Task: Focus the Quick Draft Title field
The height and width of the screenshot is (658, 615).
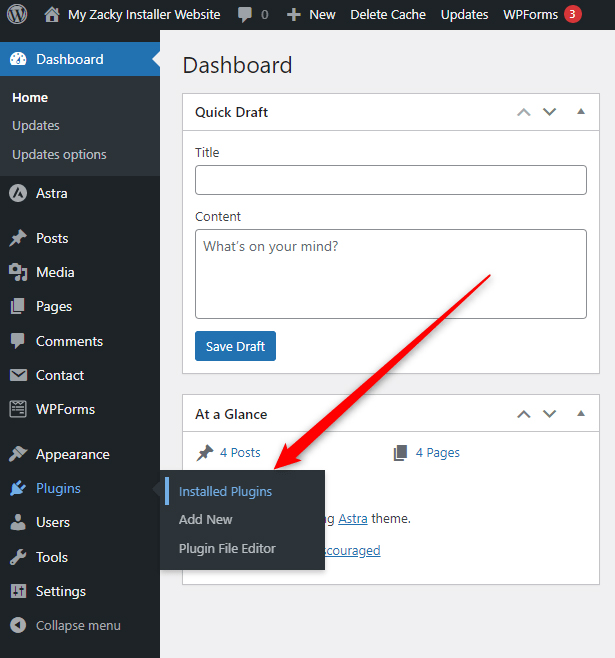Action: [x=391, y=180]
